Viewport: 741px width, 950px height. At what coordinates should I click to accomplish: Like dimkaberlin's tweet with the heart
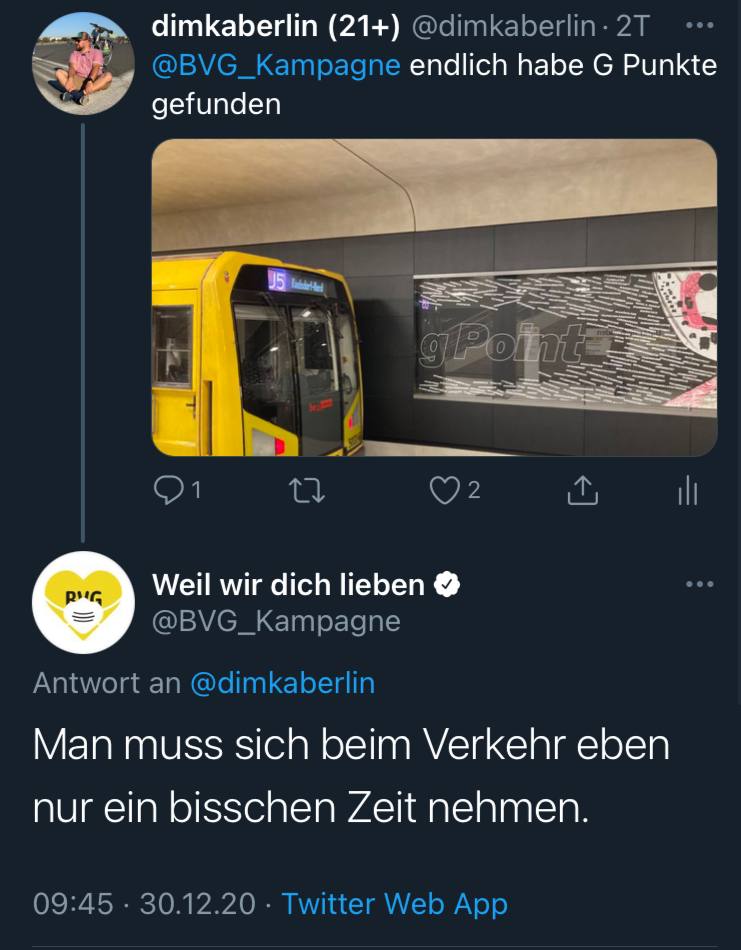(x=445, y=491)
